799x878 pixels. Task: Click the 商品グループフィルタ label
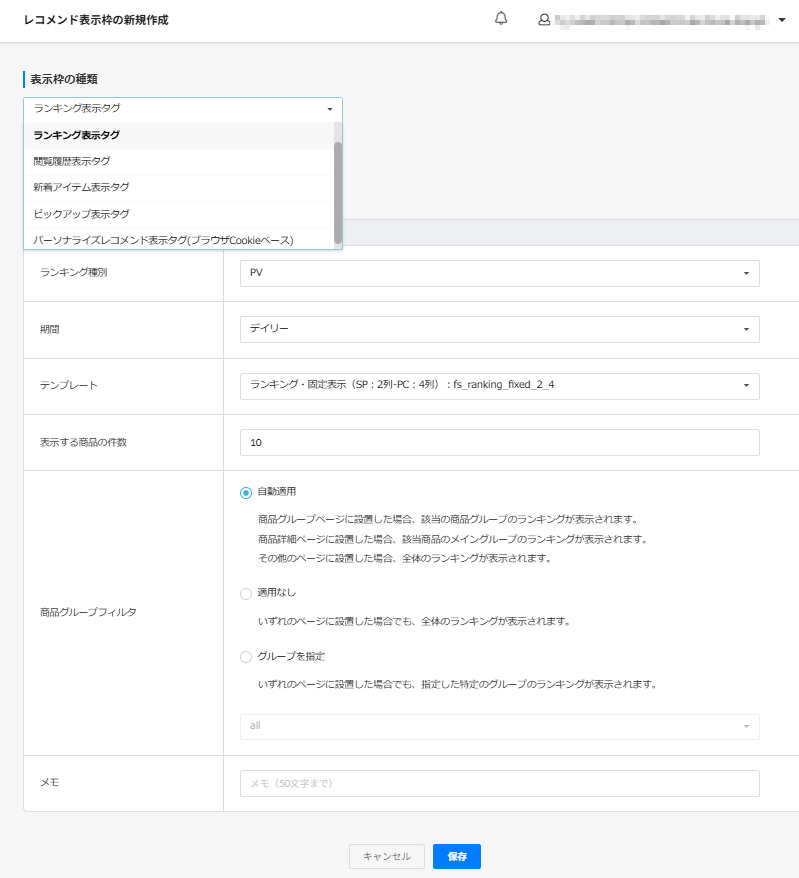[88, 613]
